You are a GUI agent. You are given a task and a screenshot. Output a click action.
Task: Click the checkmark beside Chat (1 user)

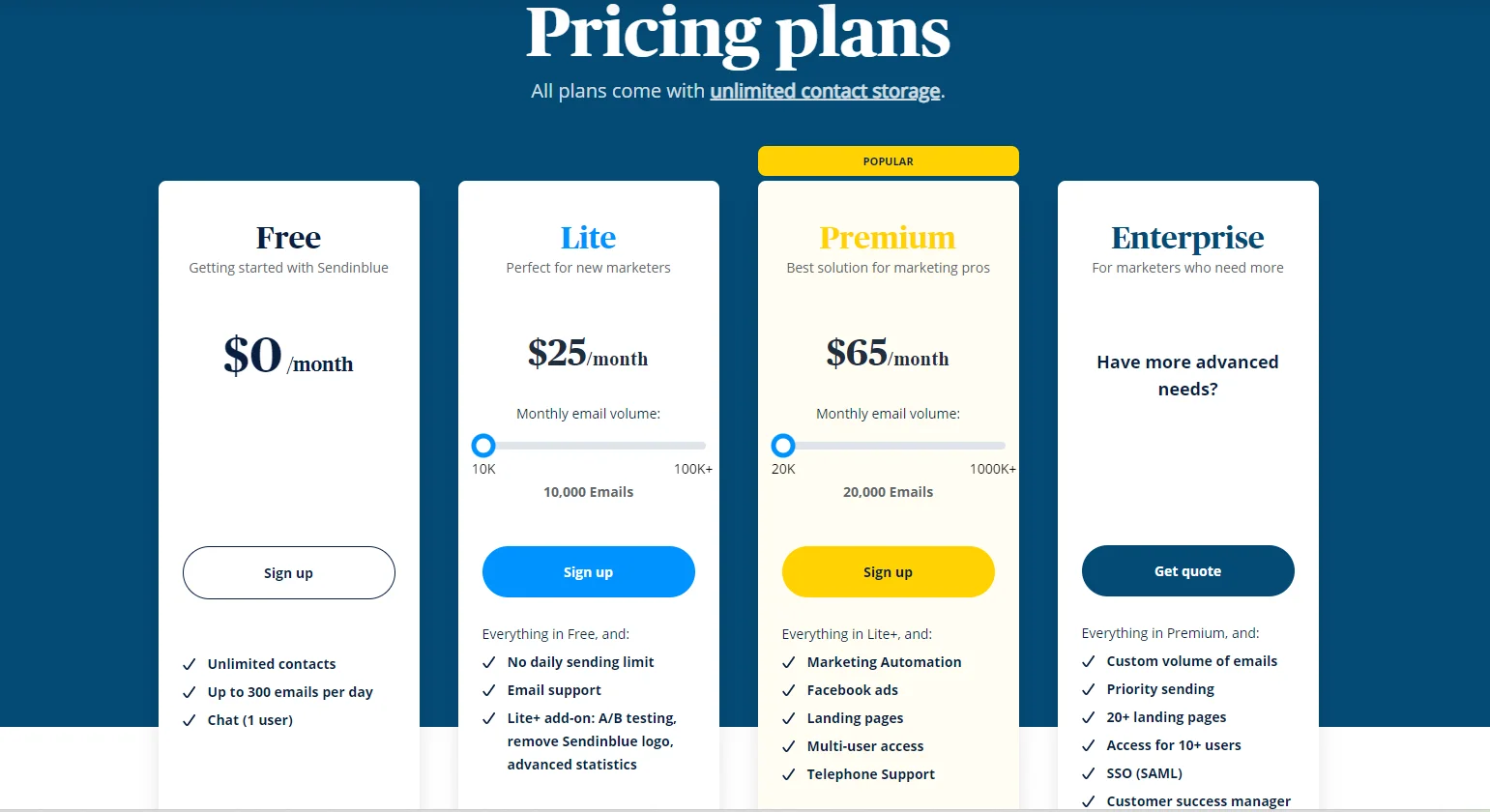190,720
